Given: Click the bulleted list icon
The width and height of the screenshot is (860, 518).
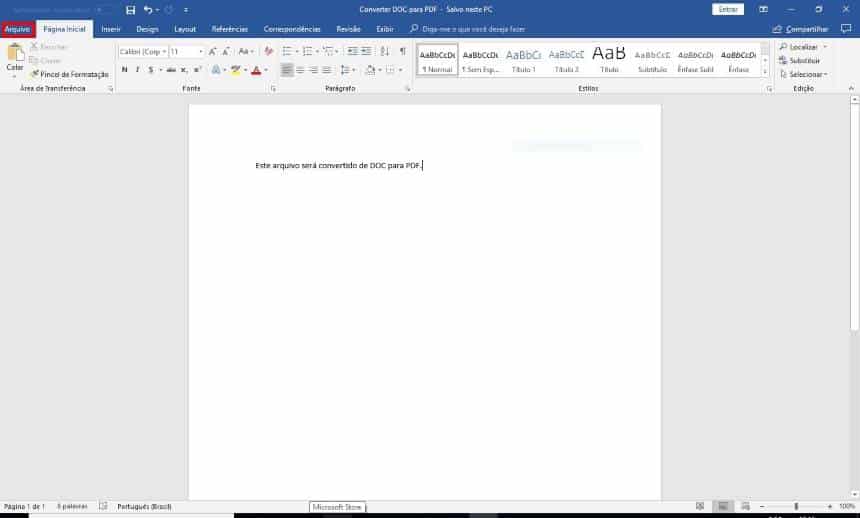Looking at the screenshot, I should pos(286,51).
